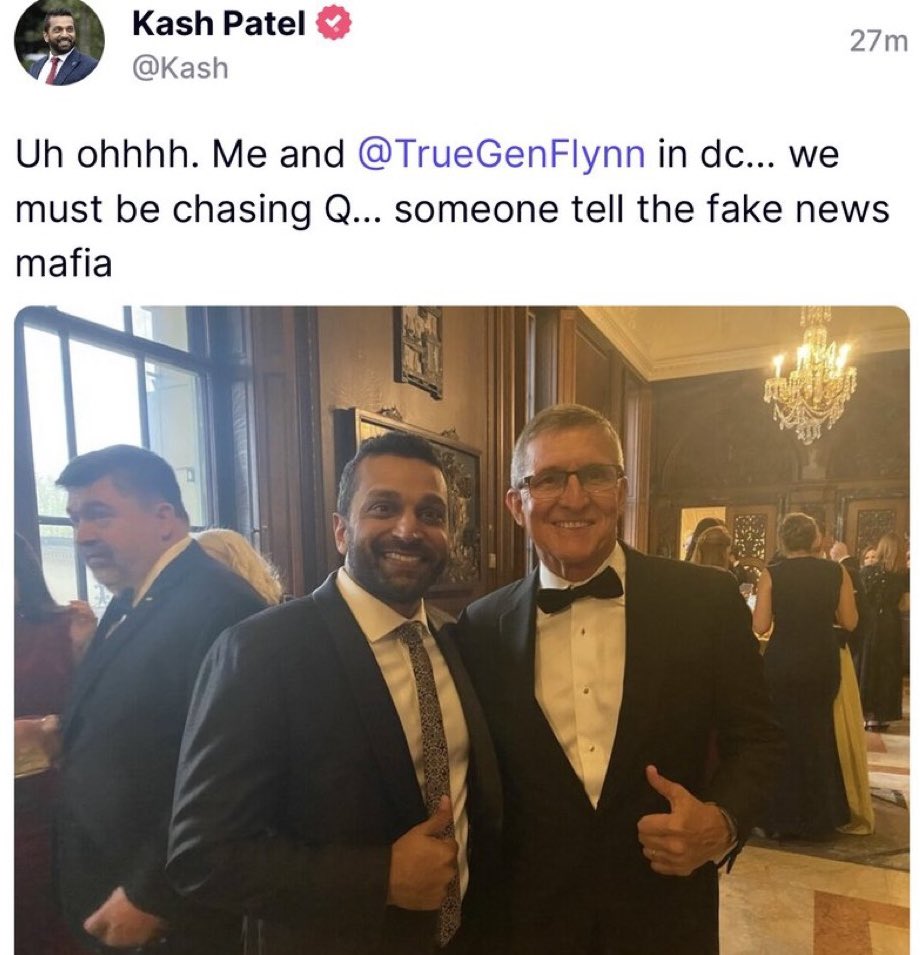The width and height of the screenshot is (920, 955).
Task: Click the post text starting 'Uh ohhhh'
Action: [x=452, y=209]
